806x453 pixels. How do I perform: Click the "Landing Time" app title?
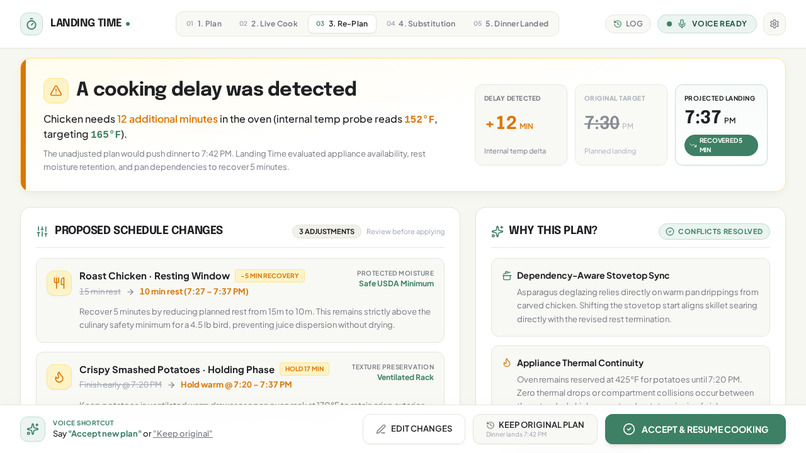pyautogui.click(x=86, y=23)
